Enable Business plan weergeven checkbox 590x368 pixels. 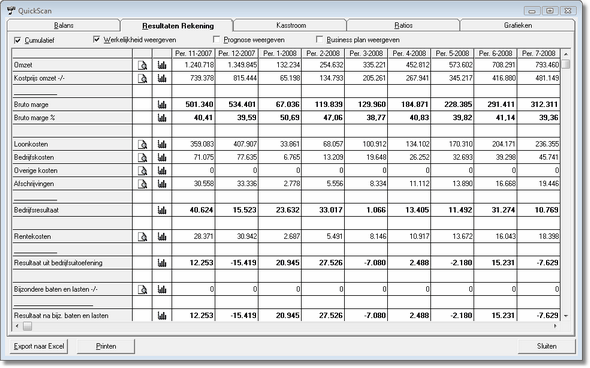pyautogui.click(x=319, y=39)
